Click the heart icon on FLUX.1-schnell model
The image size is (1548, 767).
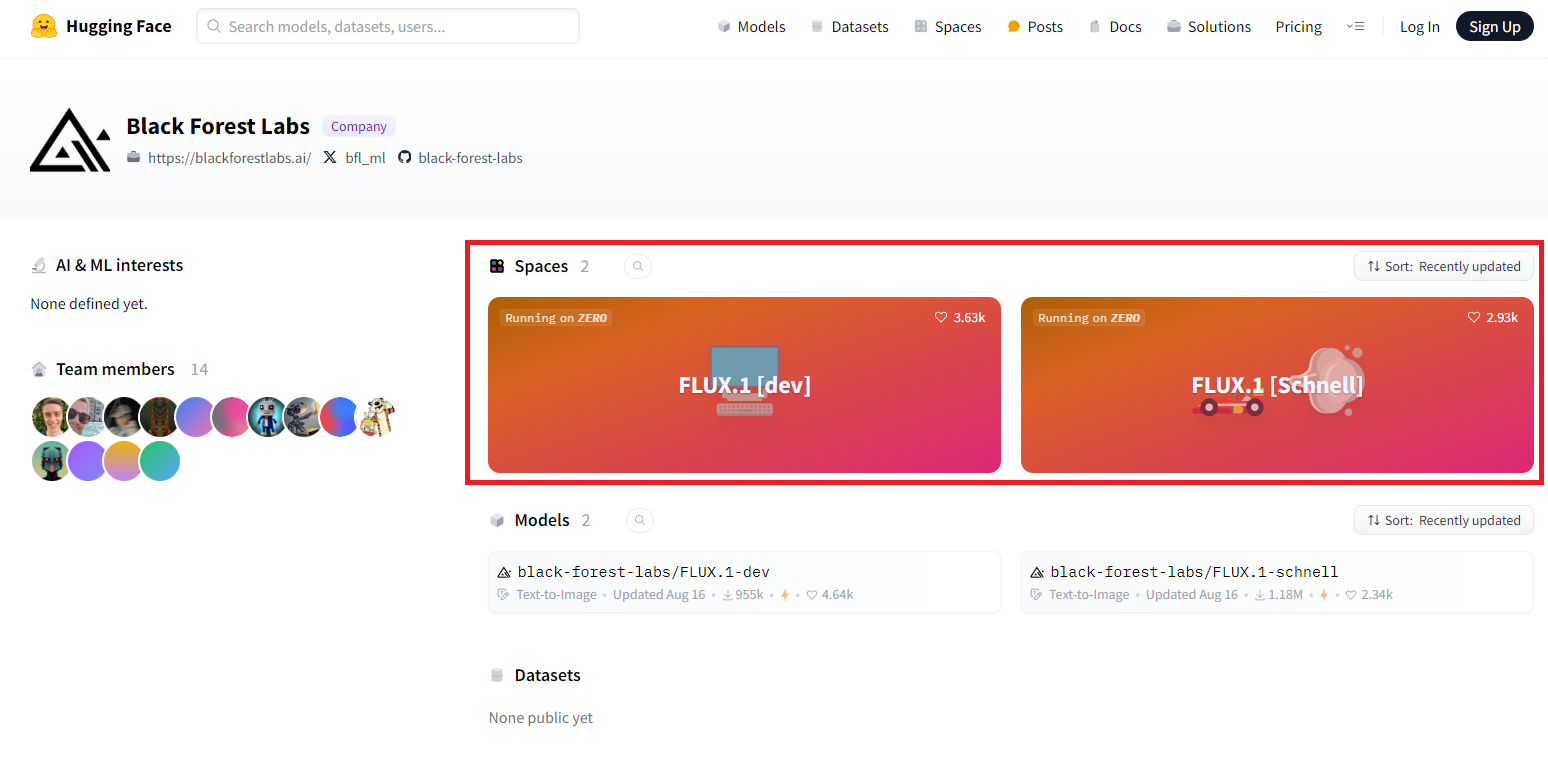1351,594
